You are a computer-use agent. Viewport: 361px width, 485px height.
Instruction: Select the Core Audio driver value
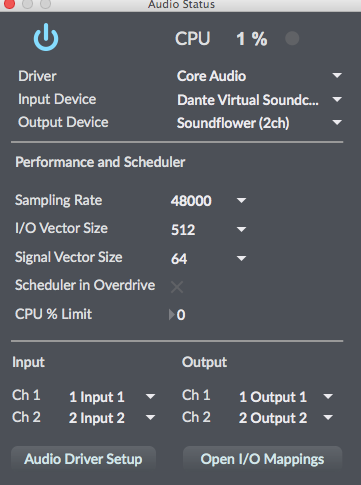(211, 76)
